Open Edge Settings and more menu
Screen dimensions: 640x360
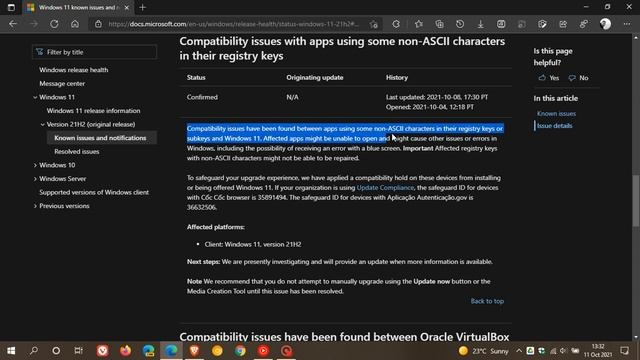tap(627, 24)
